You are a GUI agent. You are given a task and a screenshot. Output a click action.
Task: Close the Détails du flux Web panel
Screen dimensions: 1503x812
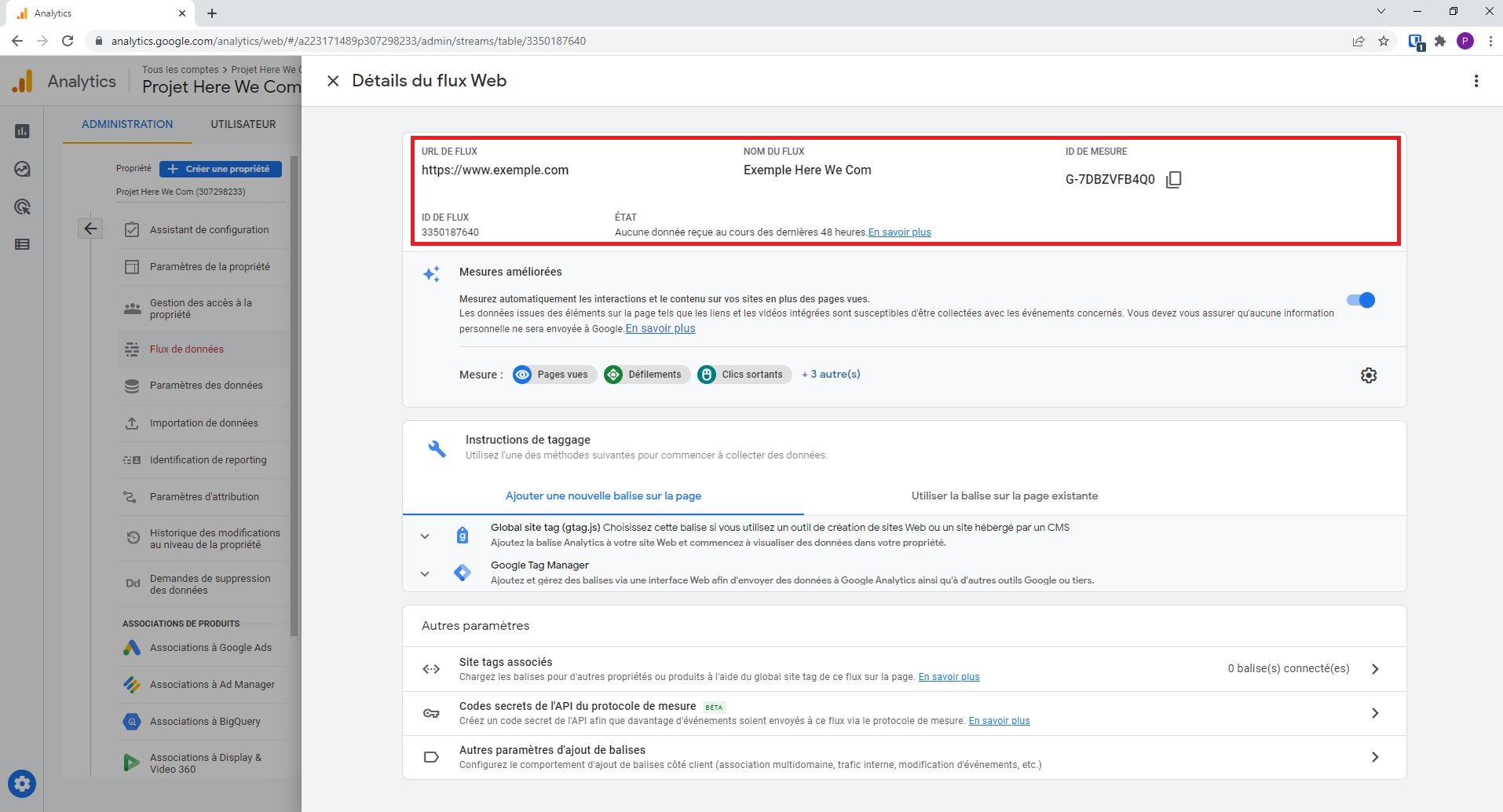tap(333, 81)
